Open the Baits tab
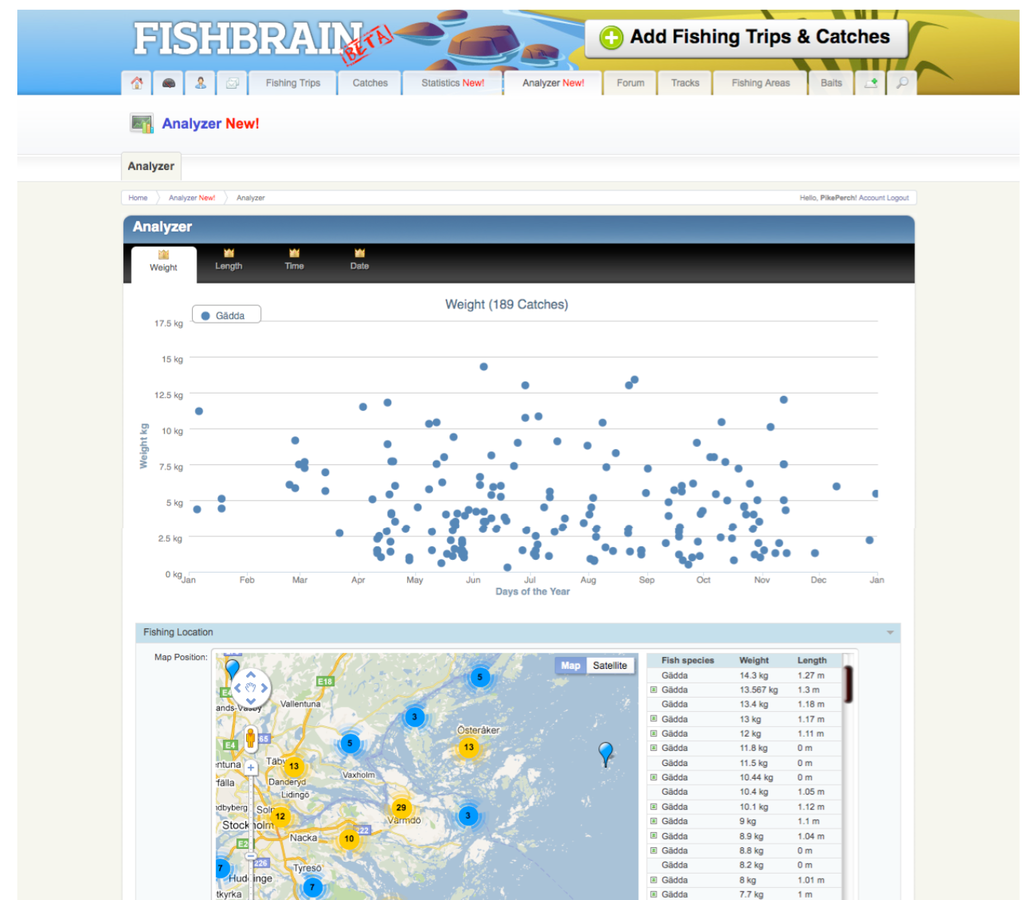The image size is (1025, 900). pyautogui.click(x=831, y=83)
